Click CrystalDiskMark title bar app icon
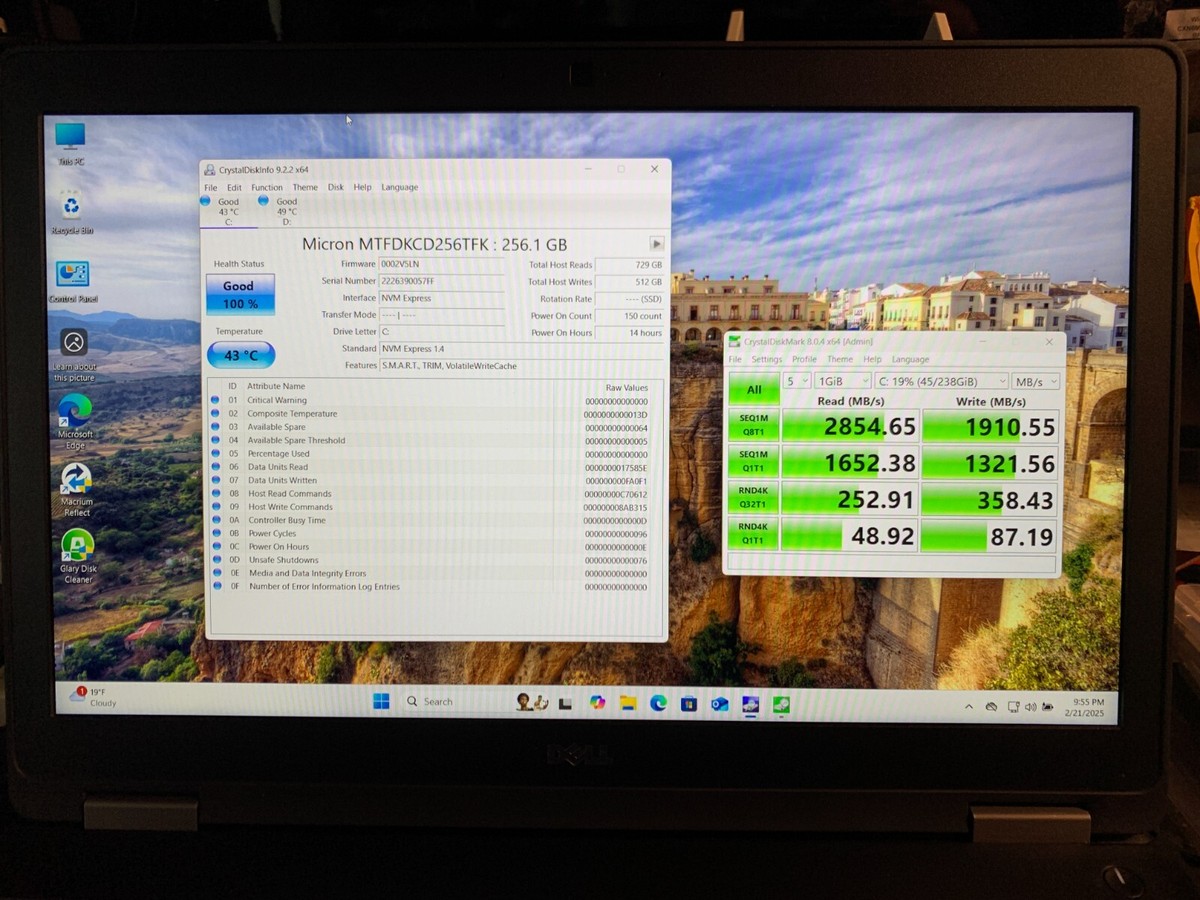The width and height of the screenshot is (1200, 900). coord(735,341)
